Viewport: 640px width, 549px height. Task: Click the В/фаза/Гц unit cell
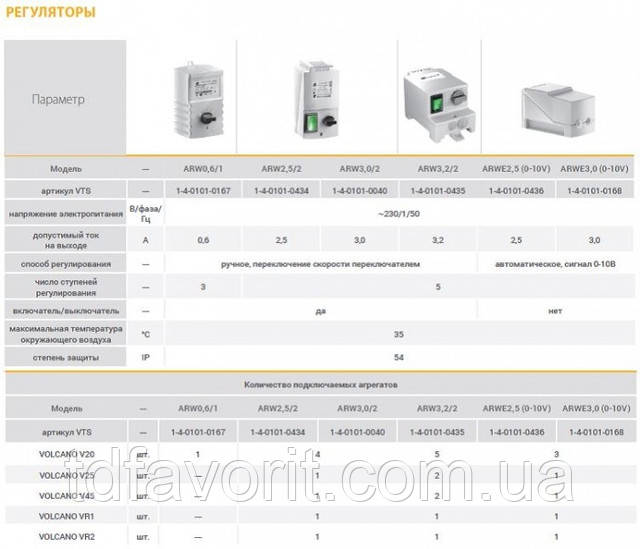click(145, 214)
